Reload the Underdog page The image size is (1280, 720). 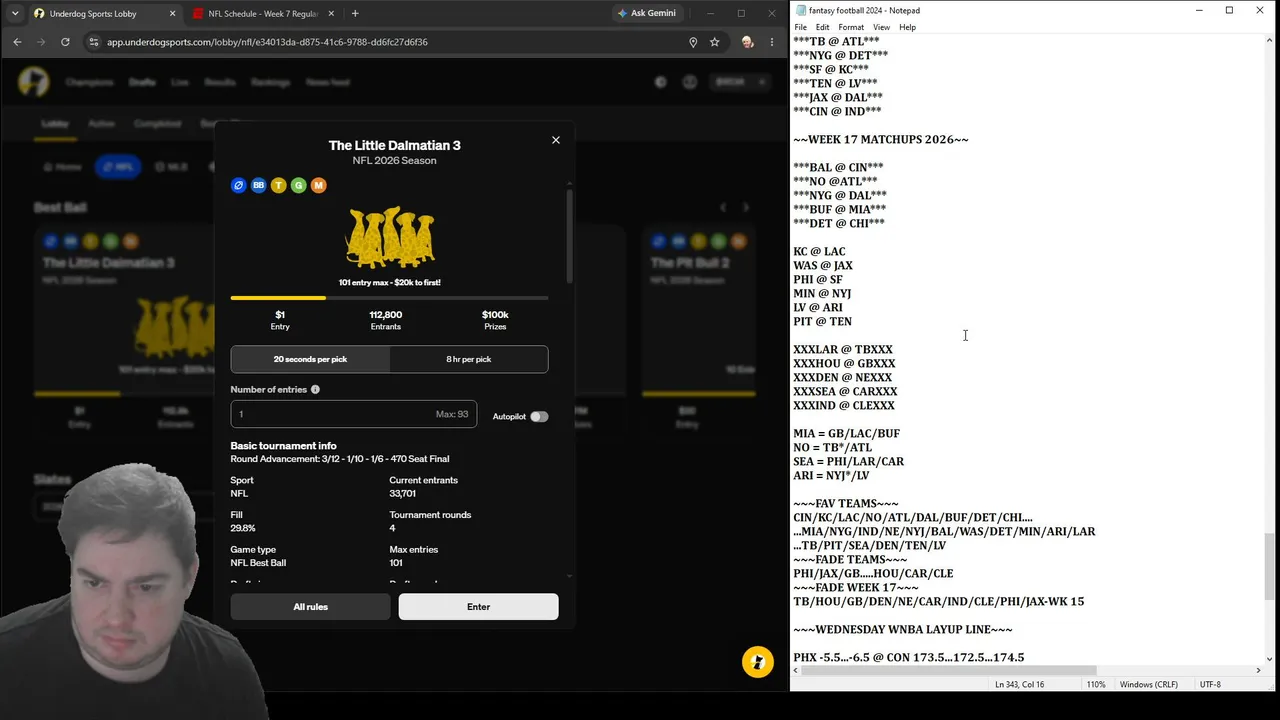(x=65, y=42)
